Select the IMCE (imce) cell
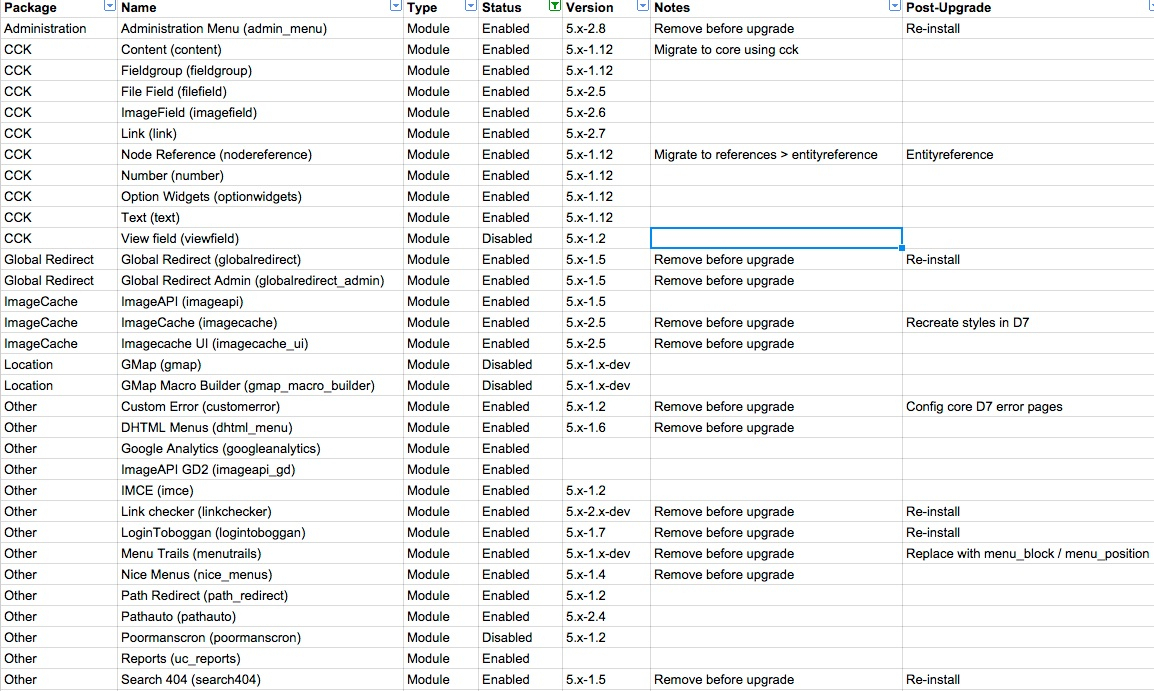 click(261, 490)
